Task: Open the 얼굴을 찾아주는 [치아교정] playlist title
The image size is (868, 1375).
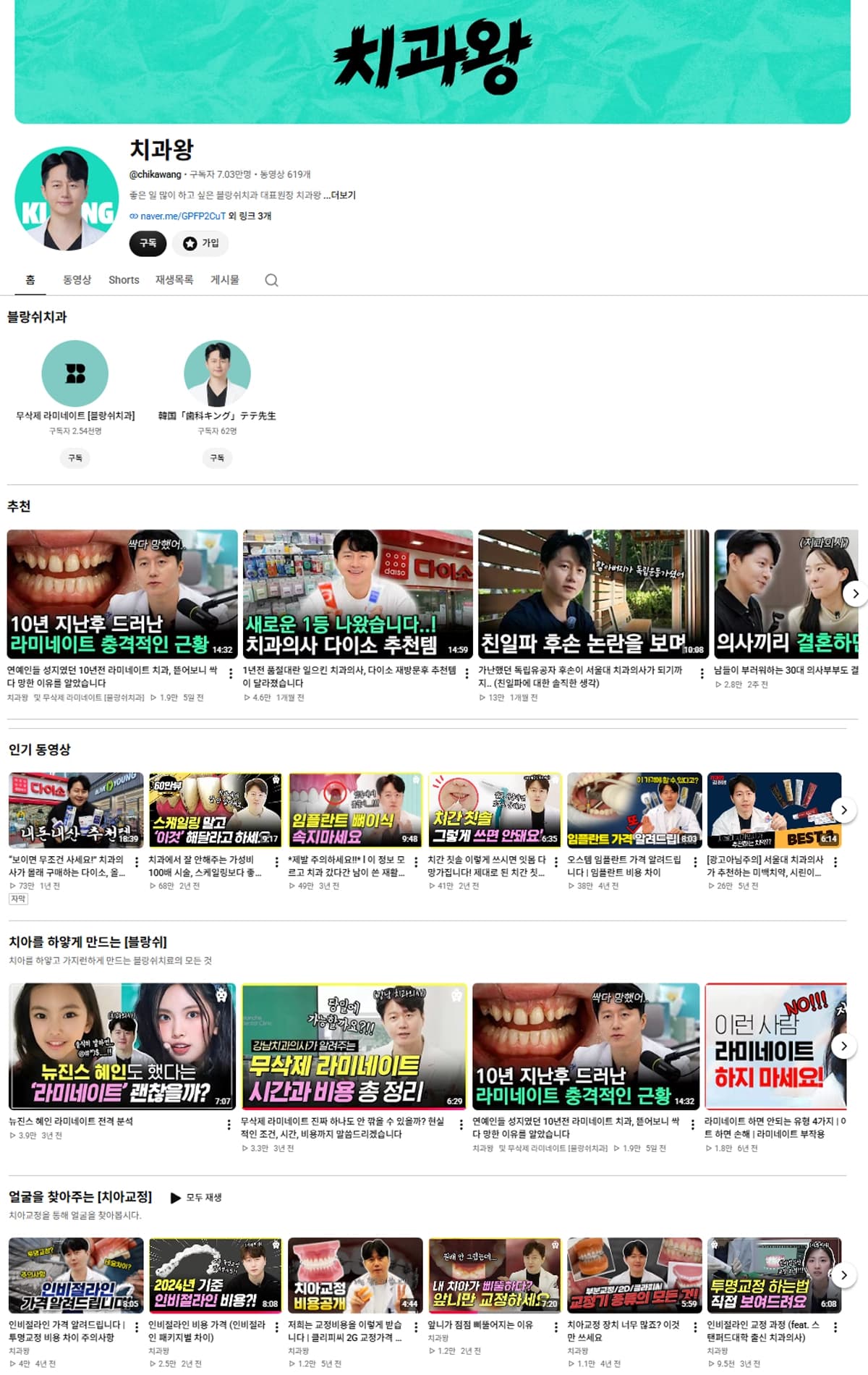Action: pos(80,1197)
